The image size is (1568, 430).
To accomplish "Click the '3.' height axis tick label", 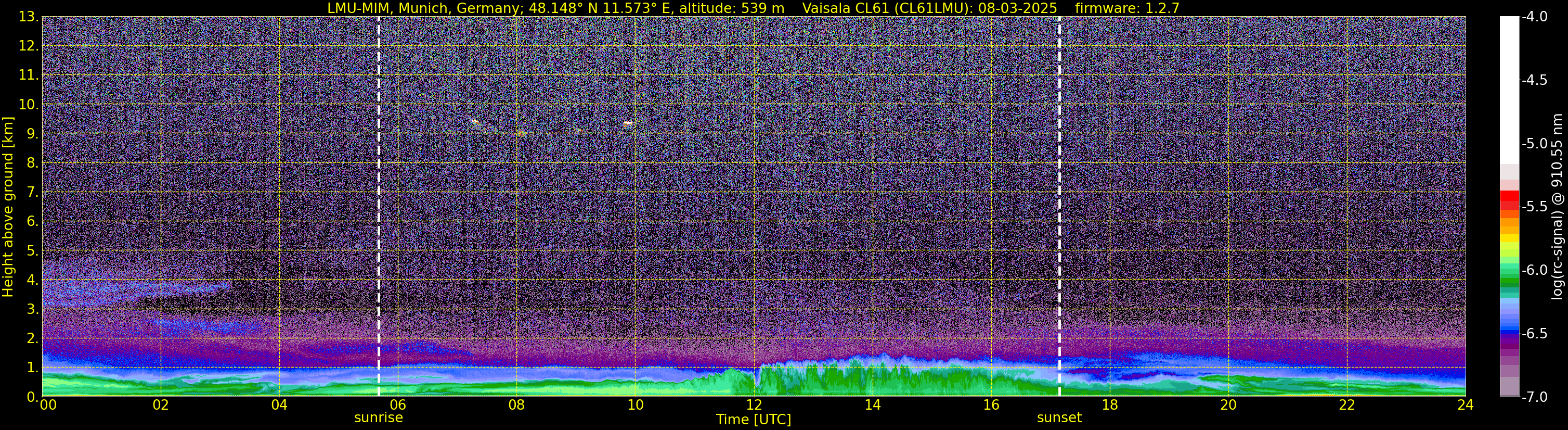I will tap(32, 309).
